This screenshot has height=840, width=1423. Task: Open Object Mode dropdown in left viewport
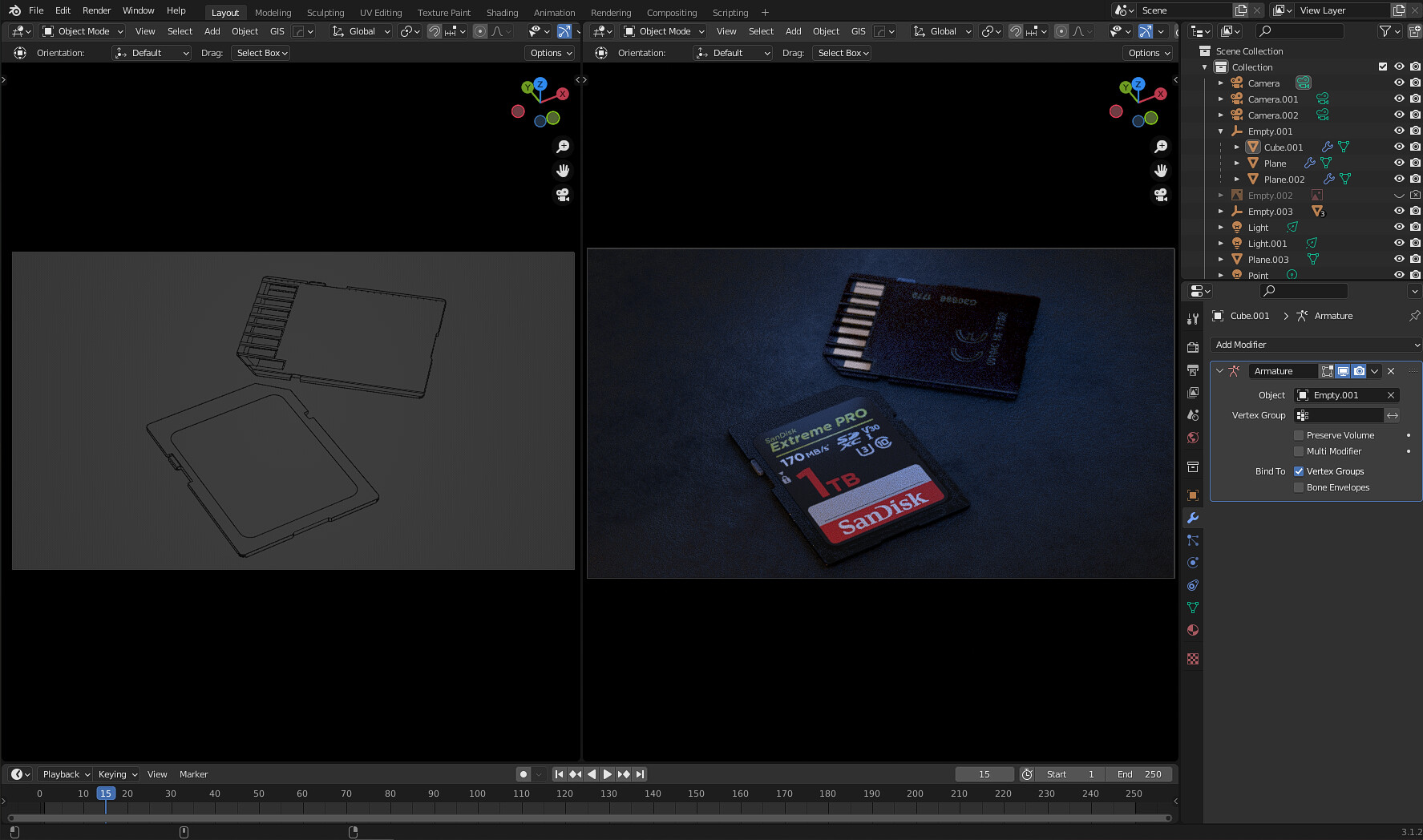pyautogui.click(x=83, y=31)
